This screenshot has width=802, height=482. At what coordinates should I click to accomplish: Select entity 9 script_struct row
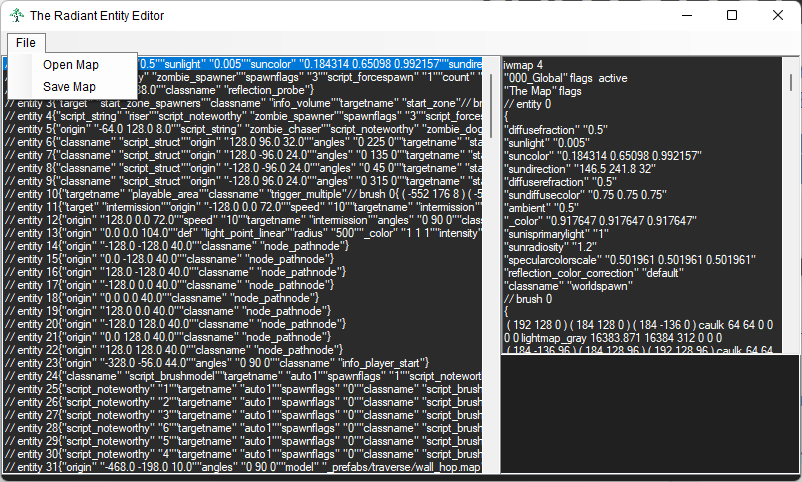click(243, 181)
